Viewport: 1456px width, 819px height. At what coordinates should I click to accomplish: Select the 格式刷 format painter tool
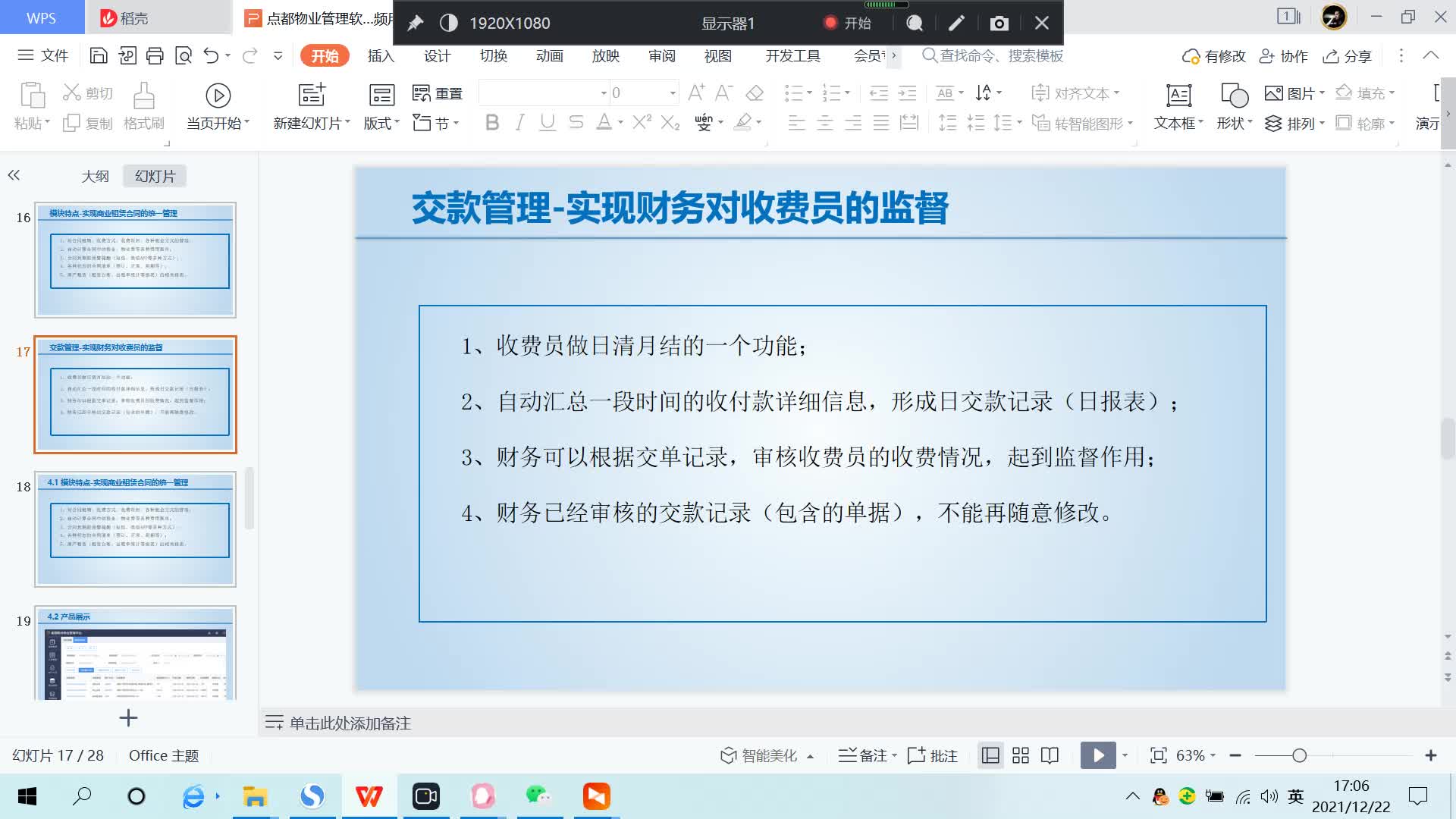[144, 106]
